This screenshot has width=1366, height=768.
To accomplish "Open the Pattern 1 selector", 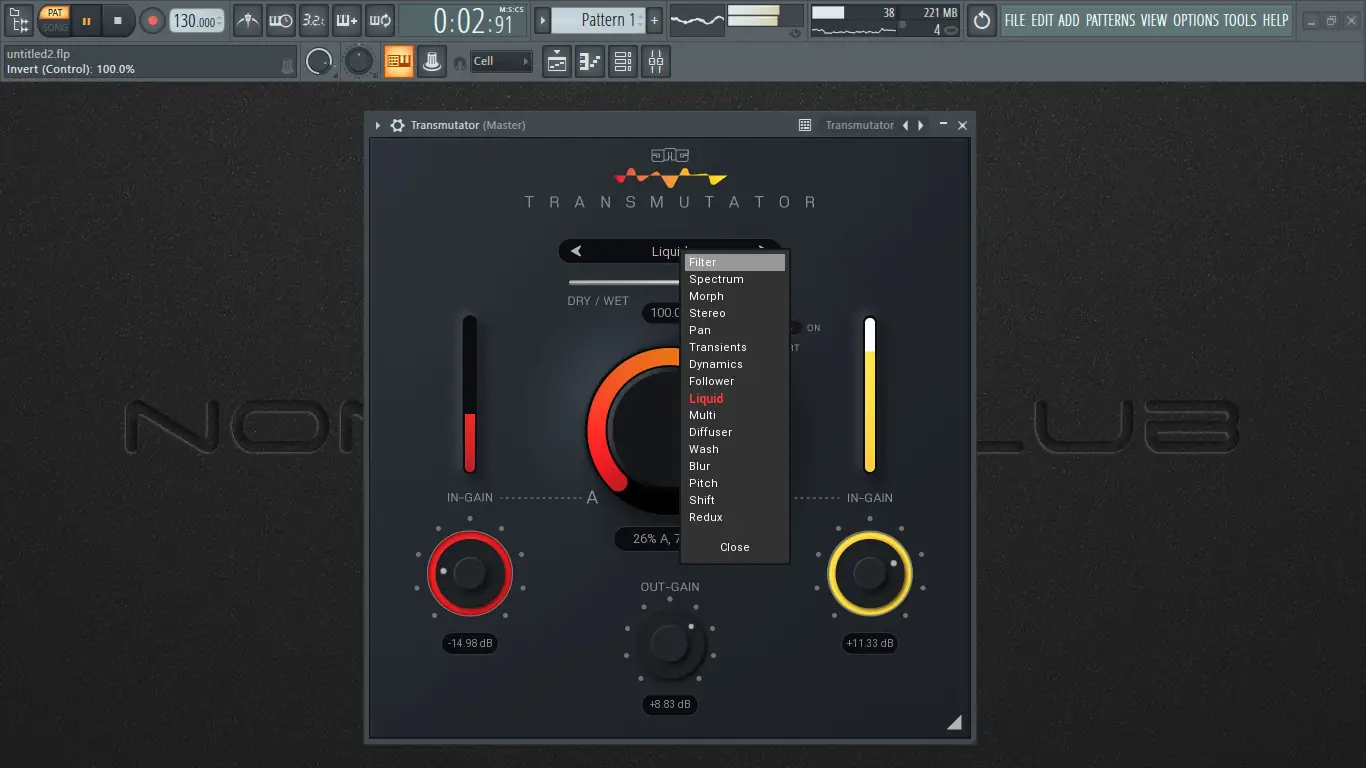I will [x=598, y=20].
